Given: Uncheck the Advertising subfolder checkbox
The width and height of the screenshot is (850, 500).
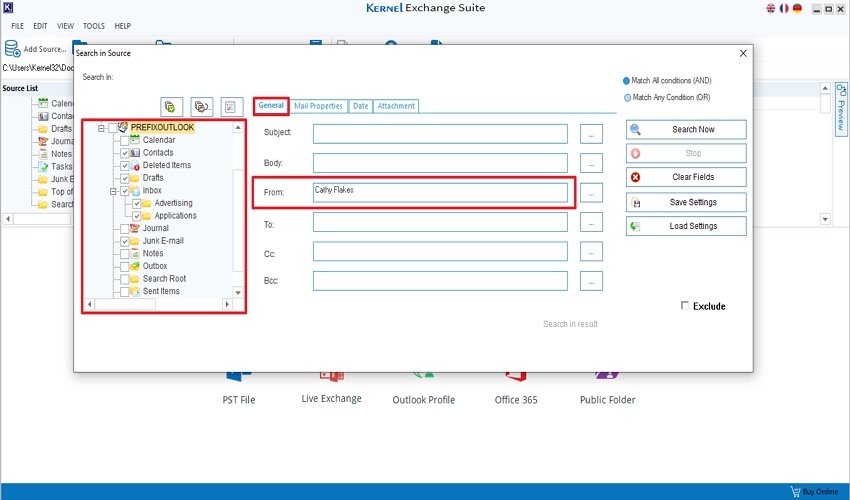Looking at the screenshot, I should tap(137, 203).
